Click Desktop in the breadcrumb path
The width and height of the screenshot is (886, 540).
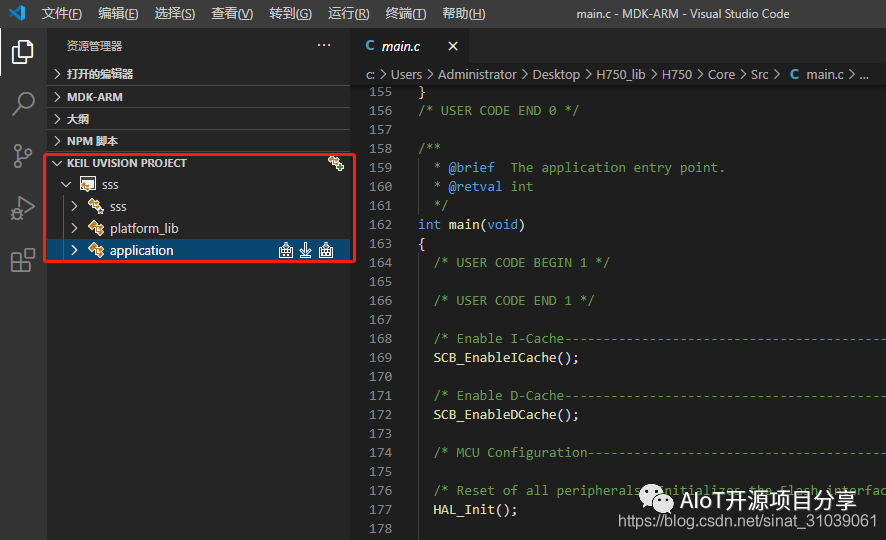click(556, 75)
